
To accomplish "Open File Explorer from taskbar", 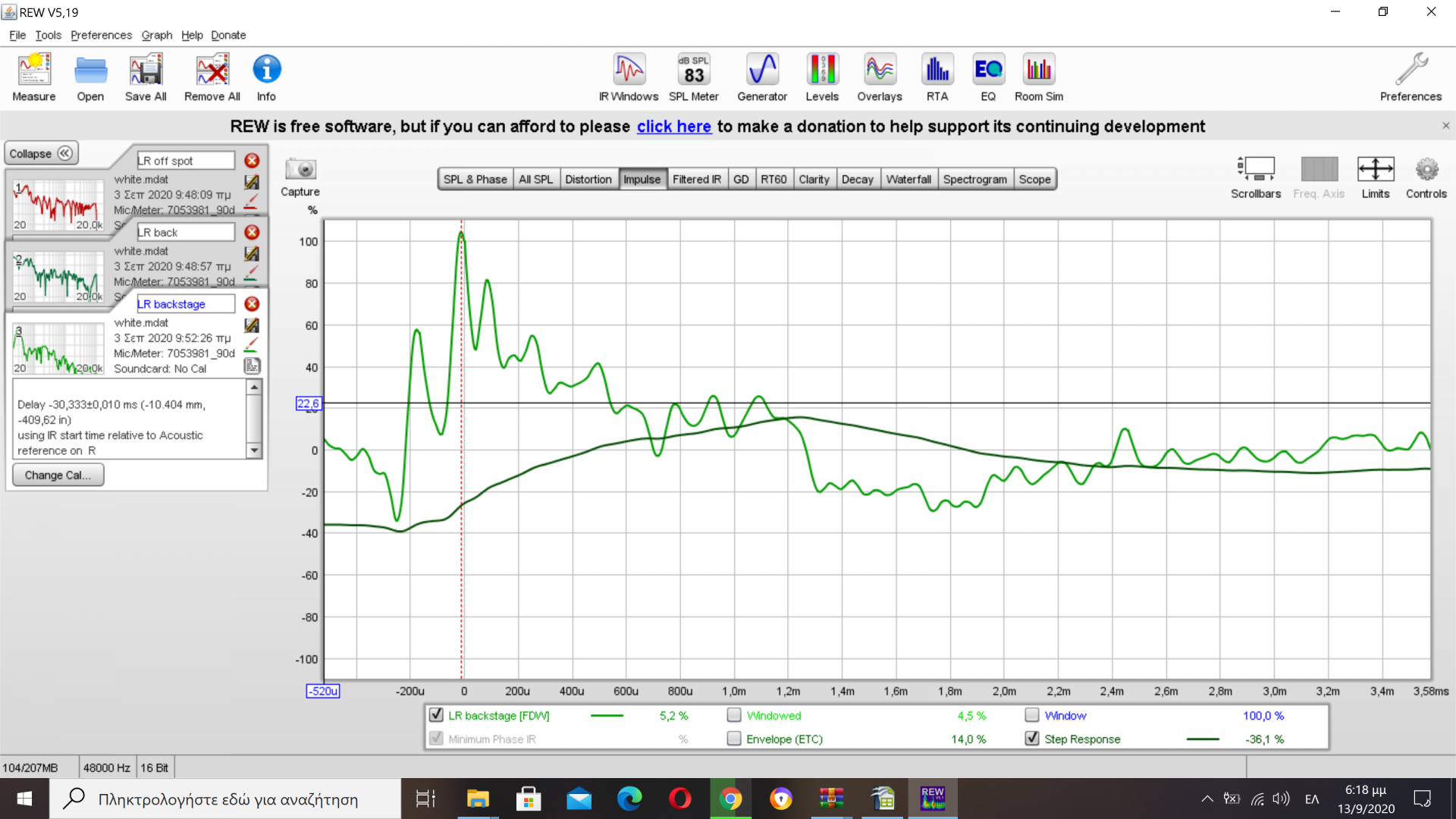I will coord(478,799).
